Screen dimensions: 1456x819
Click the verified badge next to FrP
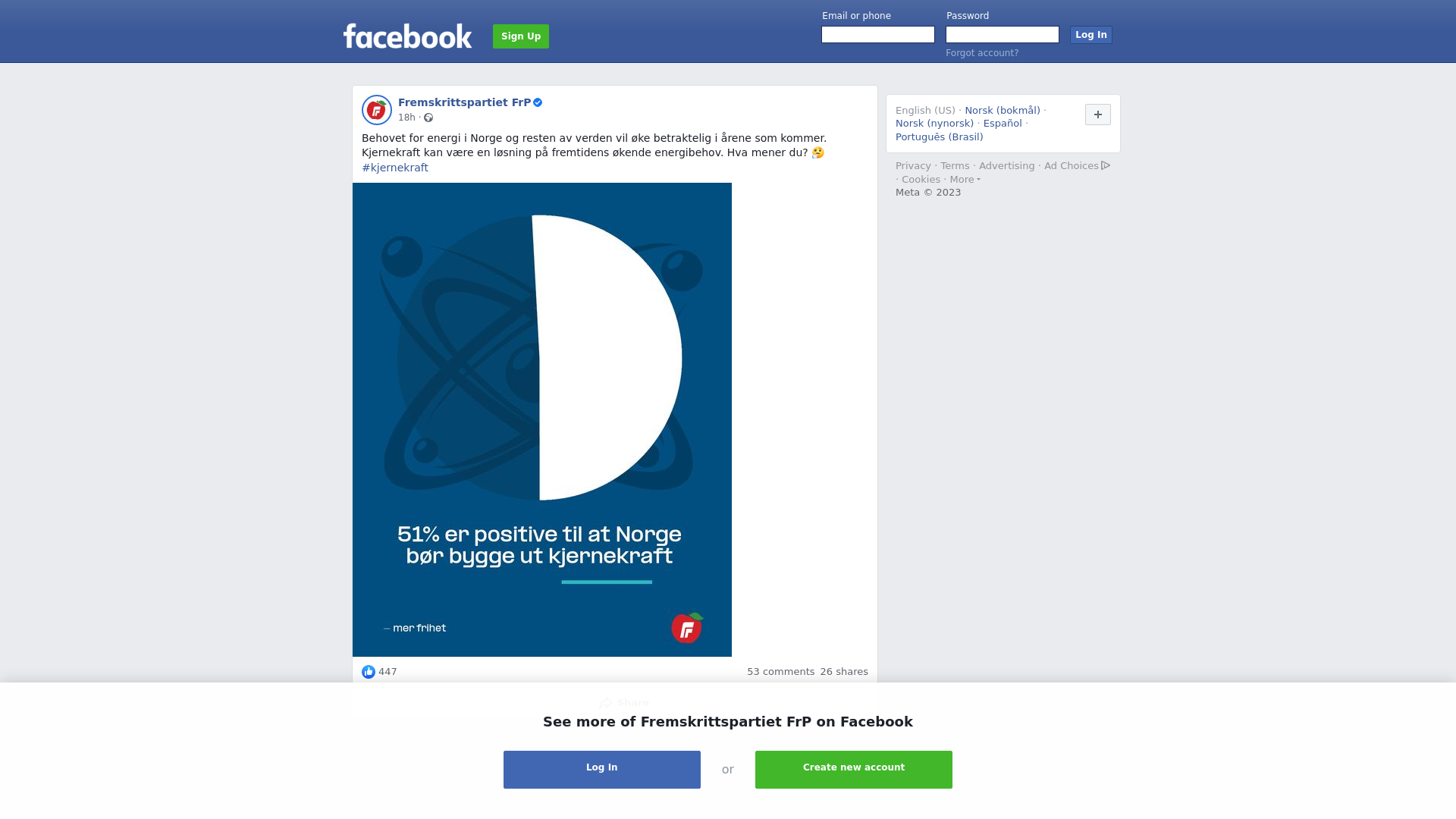coord(538,102)
